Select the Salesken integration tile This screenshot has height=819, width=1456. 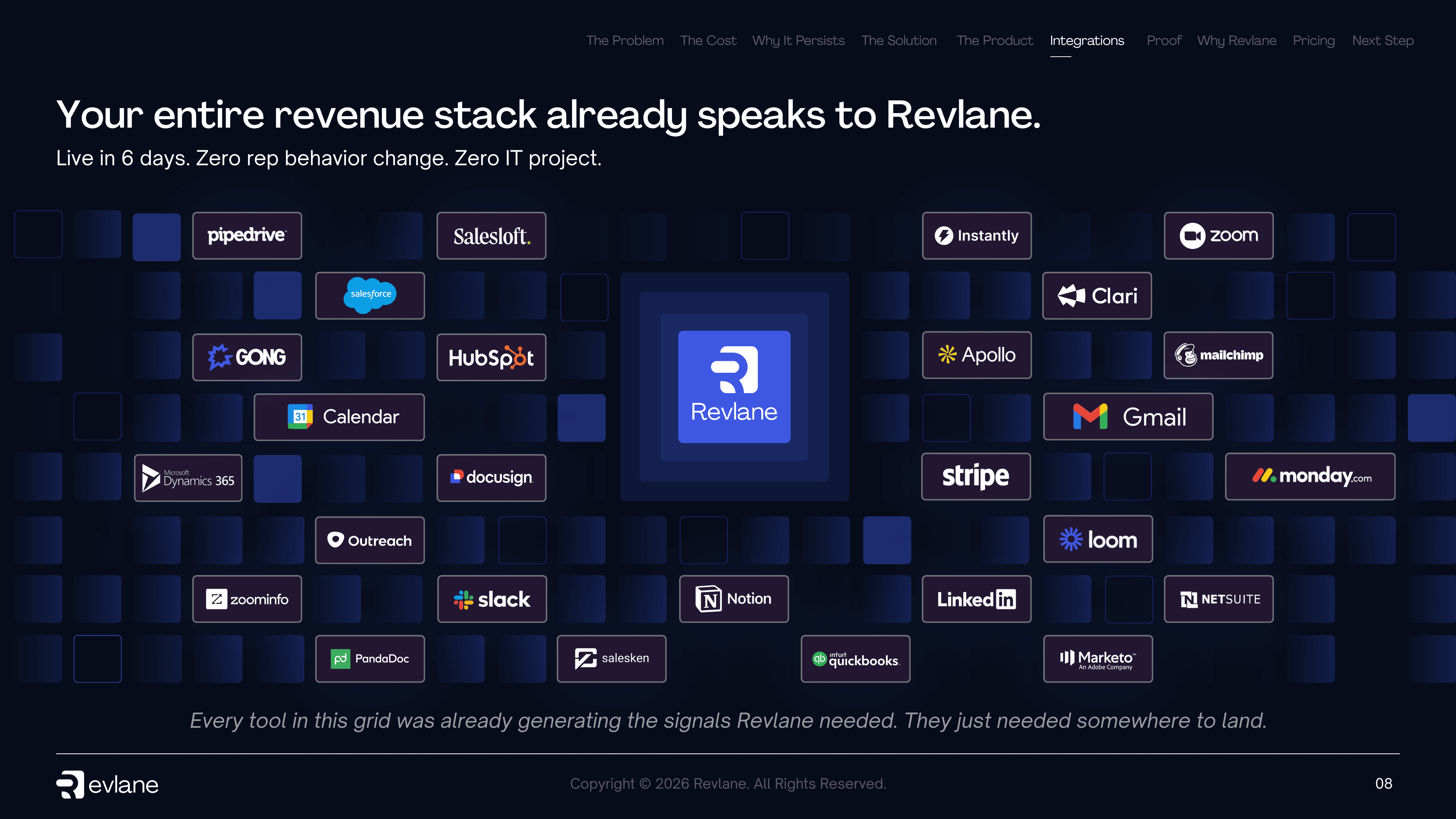tap(612, 659)
